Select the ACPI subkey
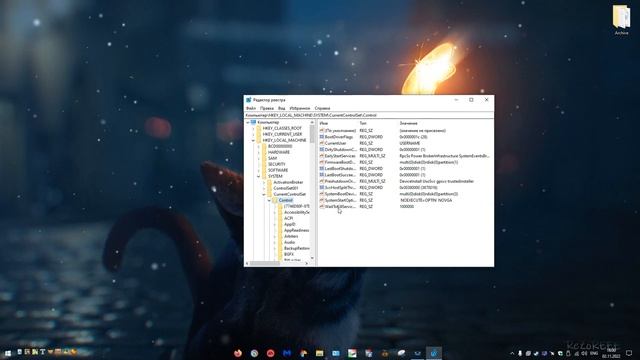The width and height of the screenshot is (640, 360). (289, 218)
